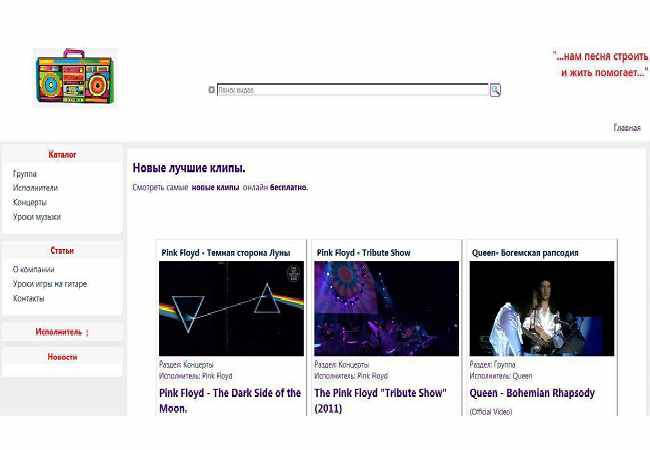
Task: Click the boombox site logo
Action: click(75, 77)
